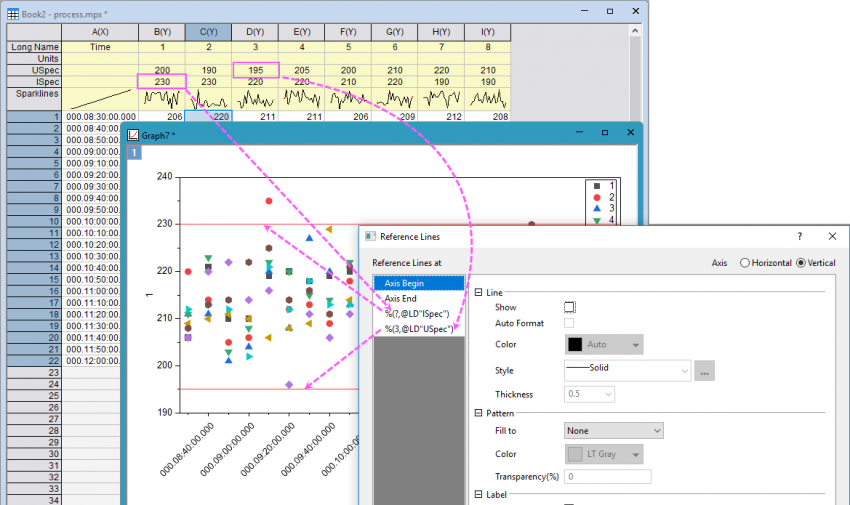Click the y-axis tick label 240
Viewport: 850px width, 505px height.
(x=164, y=176)
